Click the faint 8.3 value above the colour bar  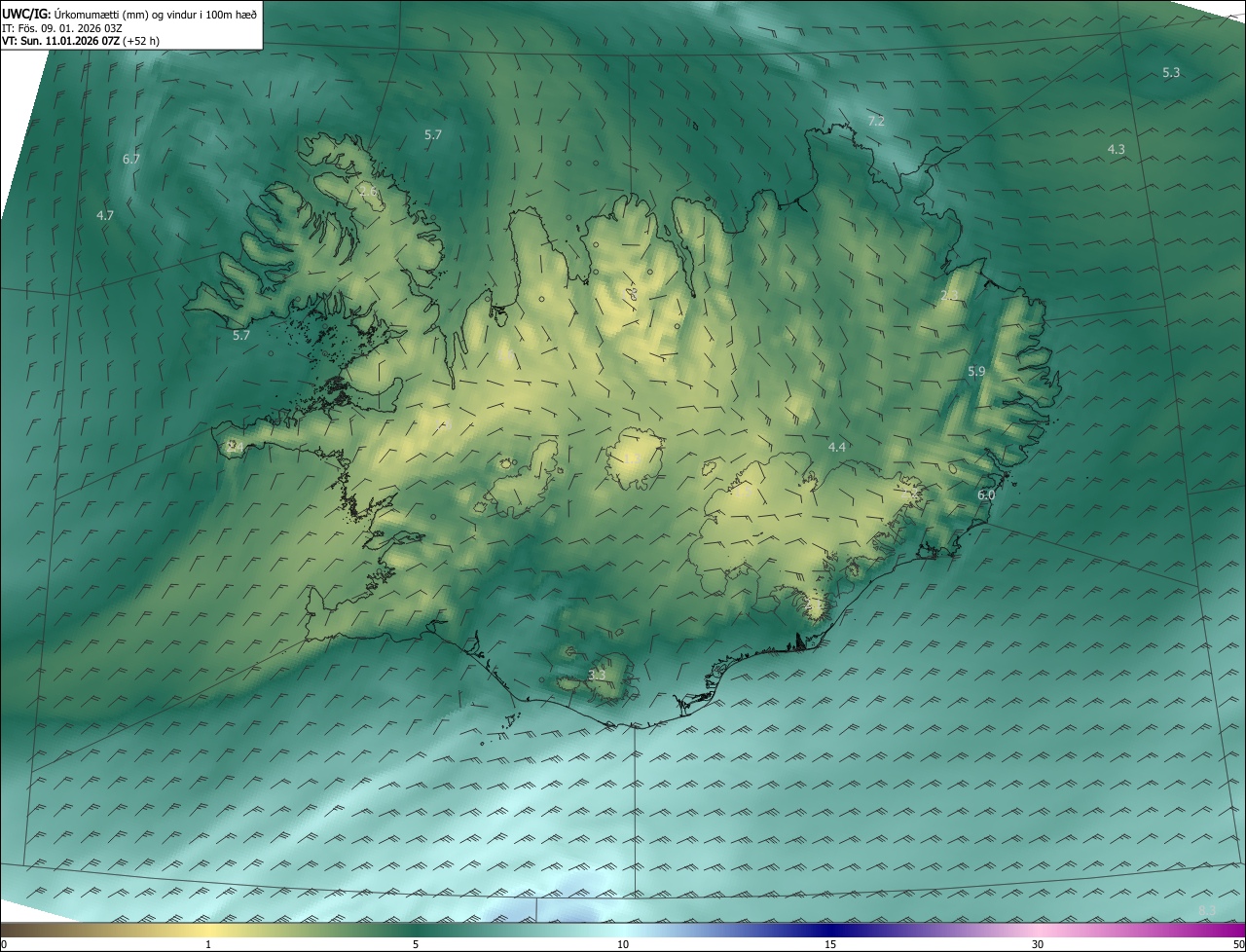tap(1207, 910)
